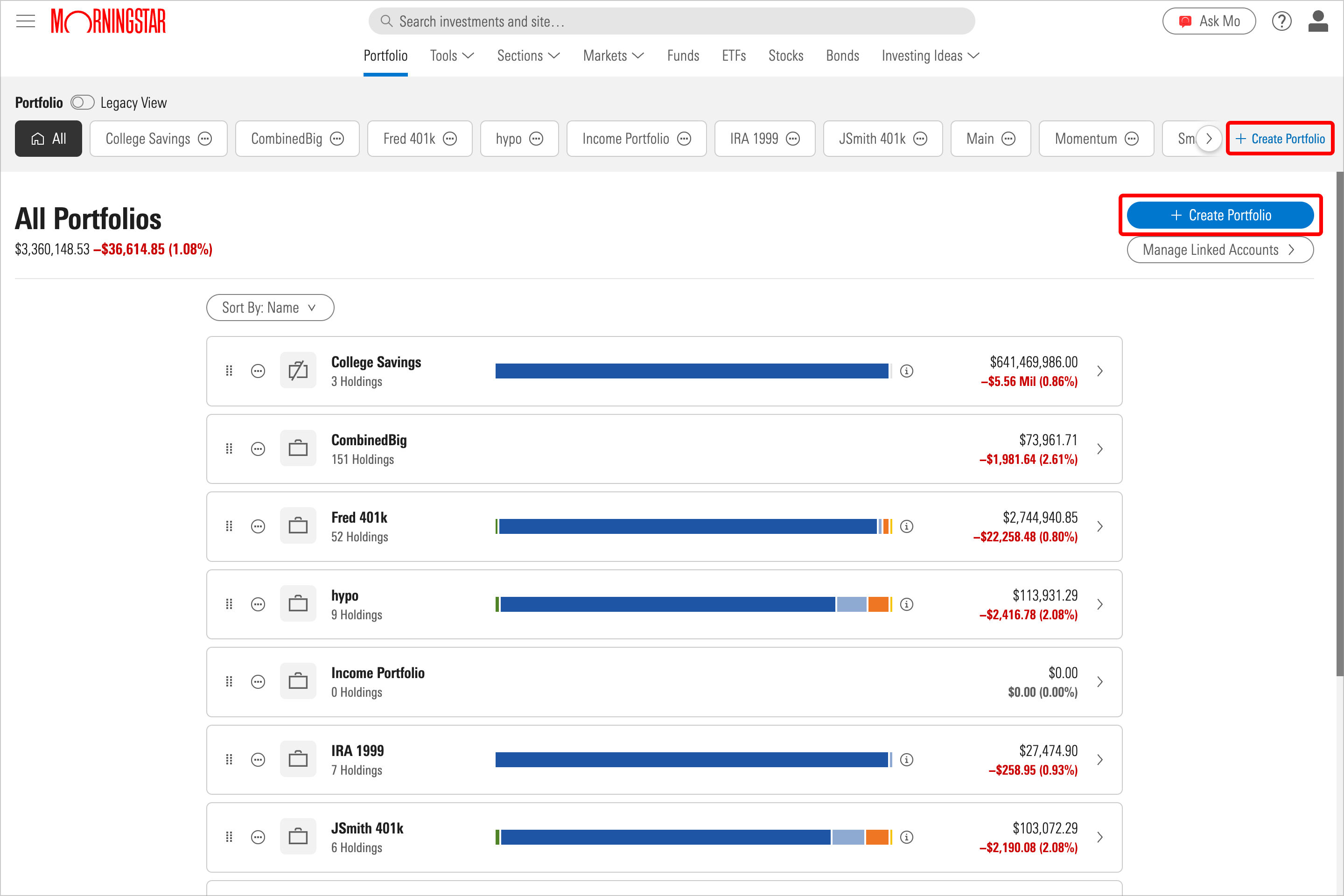1344x896 pixels.
Task: Select the Portfolio navigation tab
Action: [386, 56]
